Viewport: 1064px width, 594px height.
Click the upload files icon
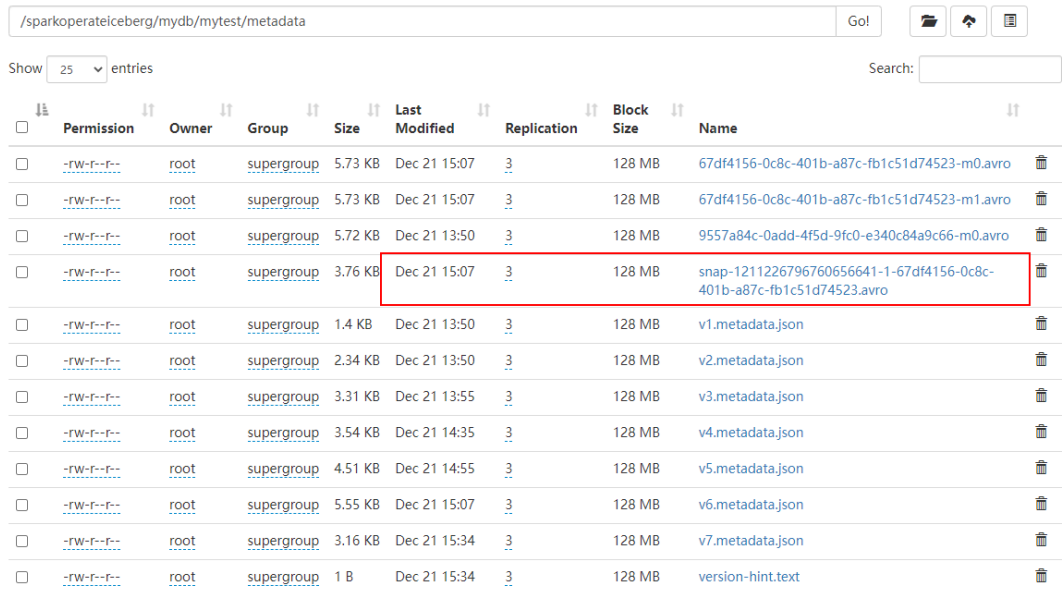pos(969,21)
